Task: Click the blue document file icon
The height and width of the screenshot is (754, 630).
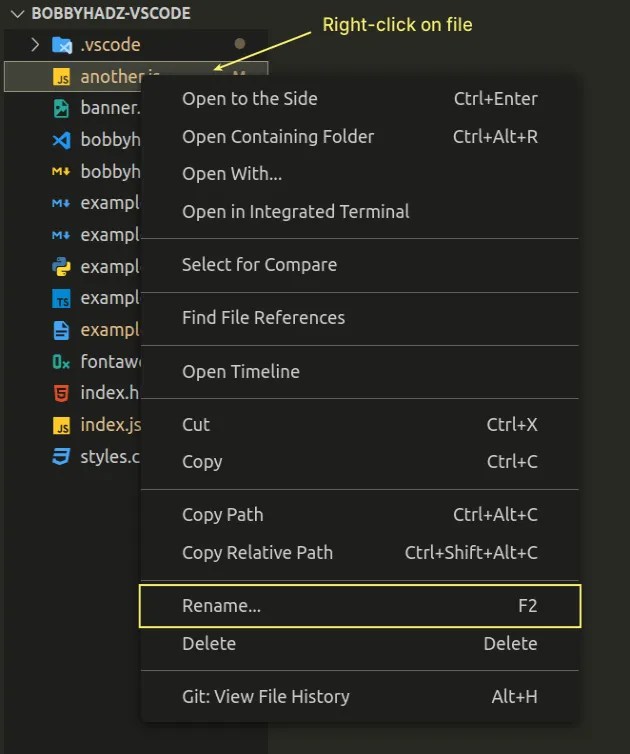Action: (x=61, y=330)
